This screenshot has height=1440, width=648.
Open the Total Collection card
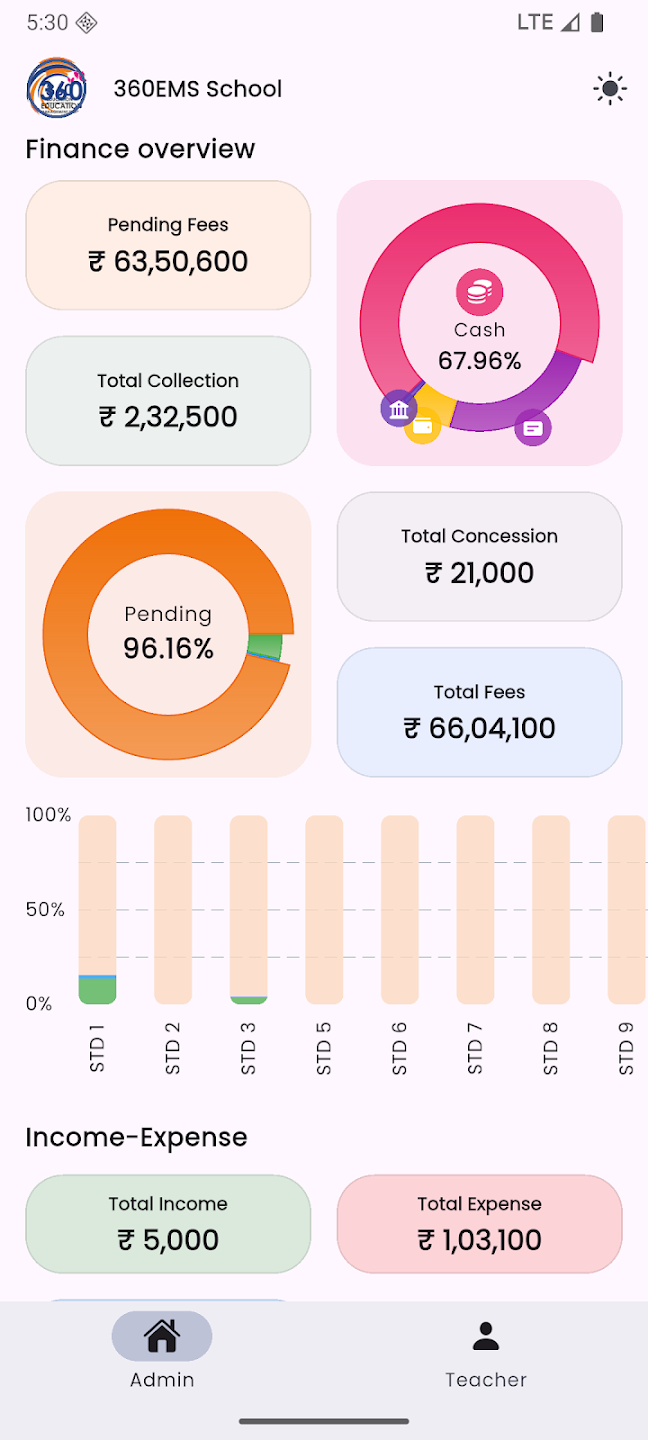168,401
